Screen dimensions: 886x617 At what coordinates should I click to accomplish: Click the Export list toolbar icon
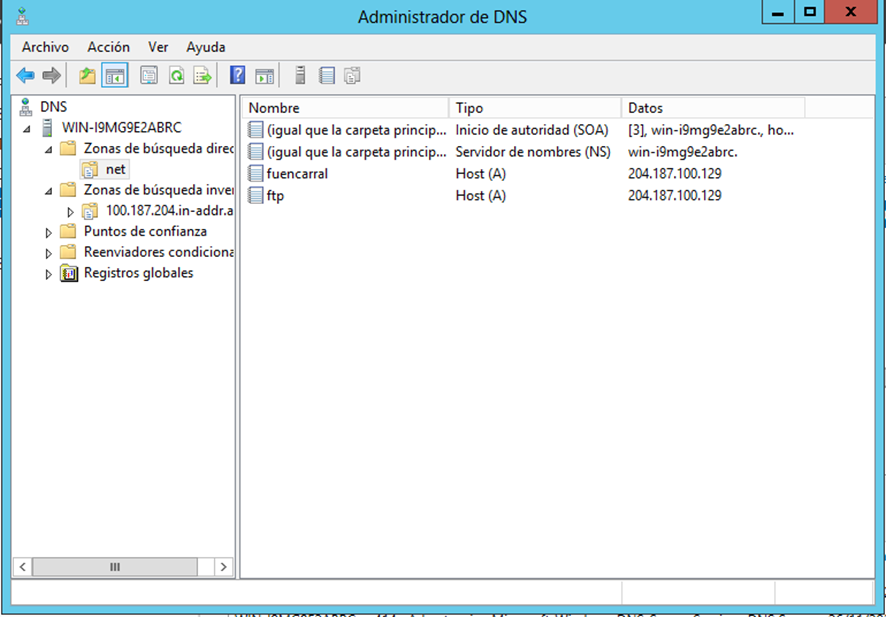point(202,75)
